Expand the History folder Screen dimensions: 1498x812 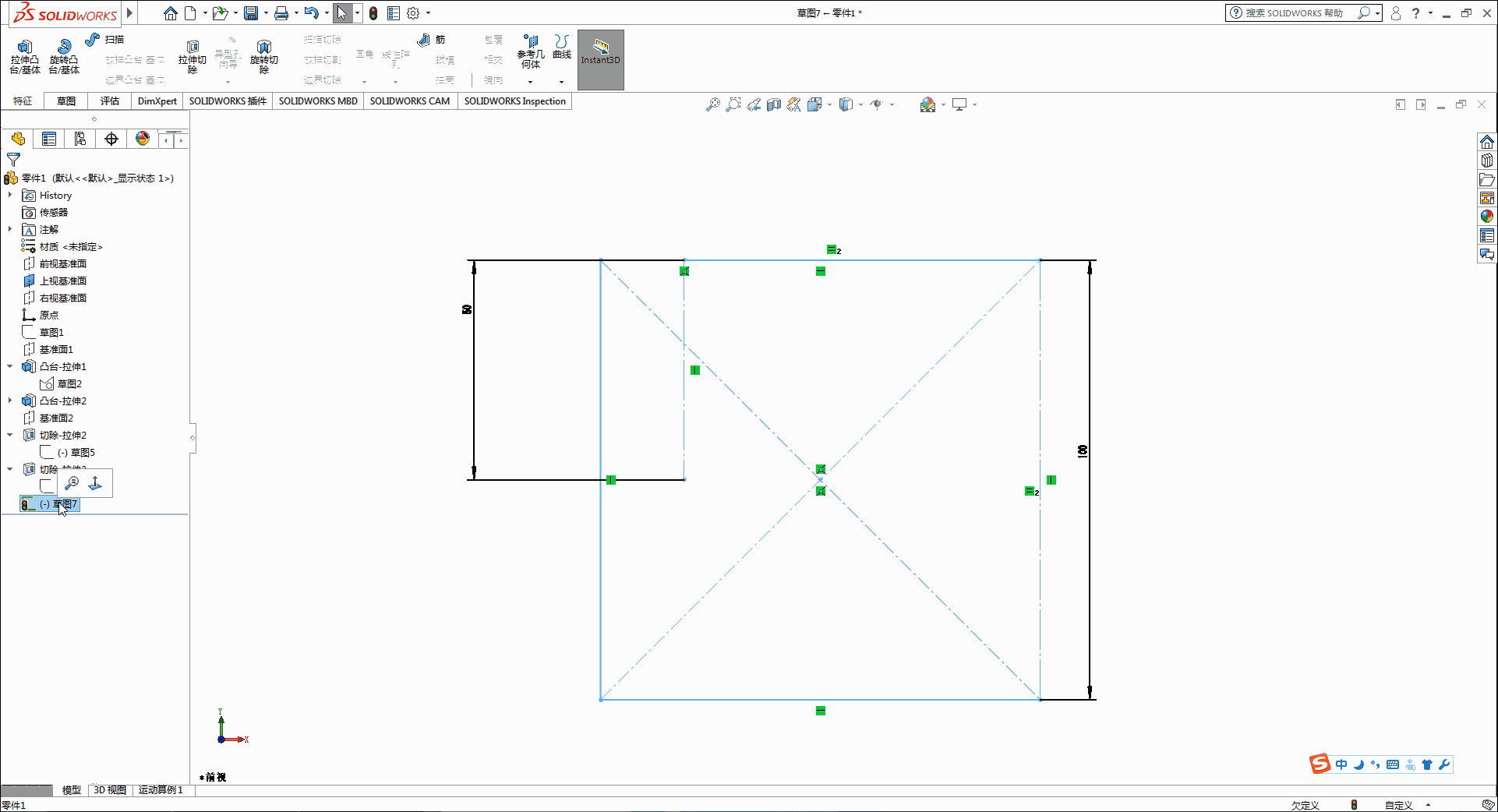10,195
